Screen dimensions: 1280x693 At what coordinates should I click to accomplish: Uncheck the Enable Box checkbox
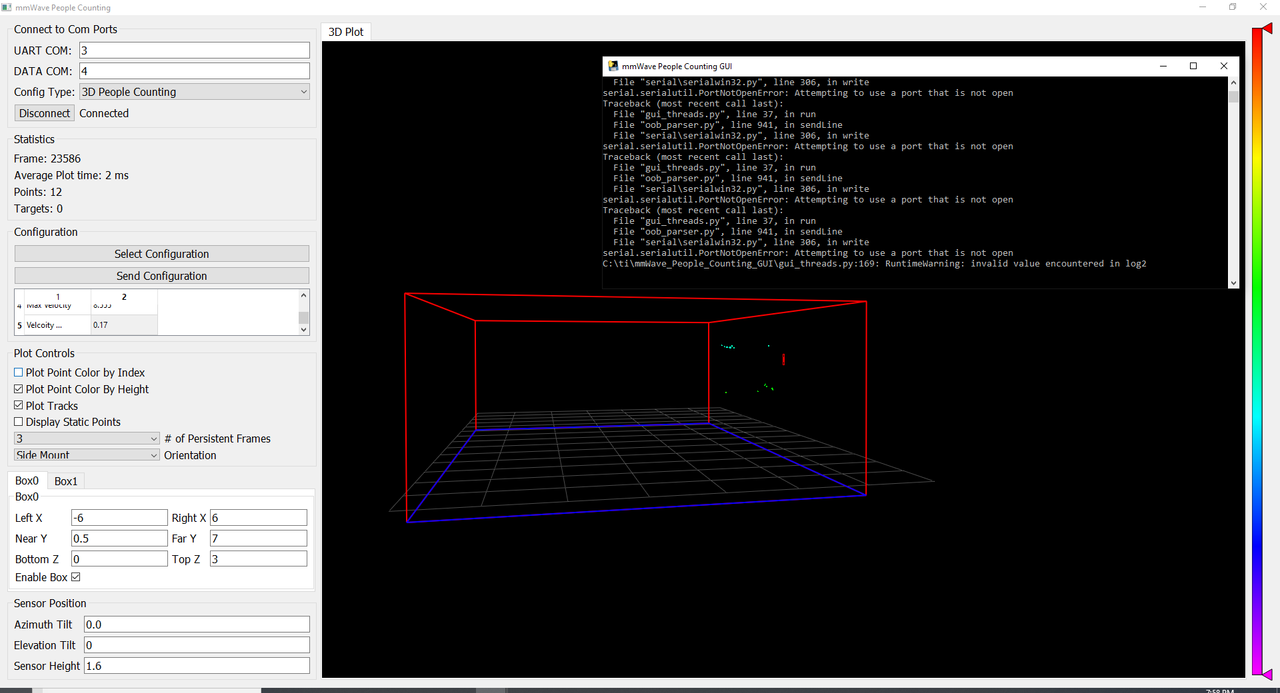[x=76, y=577]
